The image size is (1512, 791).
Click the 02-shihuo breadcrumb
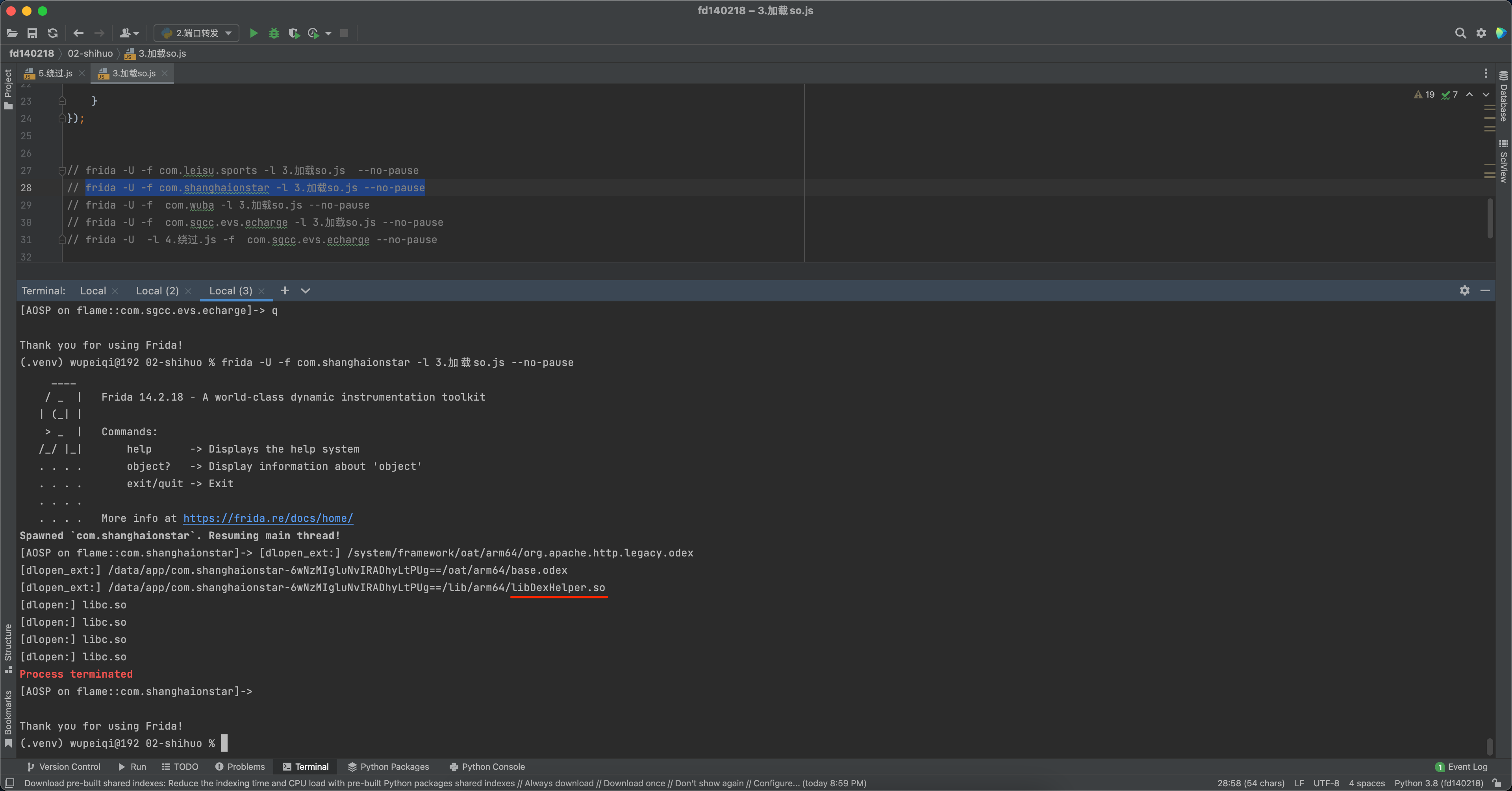click(x=90, y=54)
